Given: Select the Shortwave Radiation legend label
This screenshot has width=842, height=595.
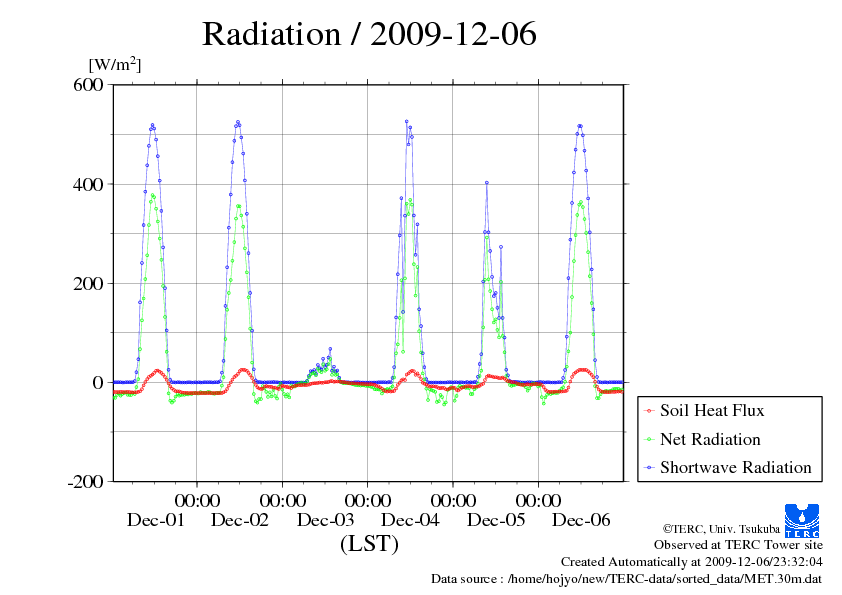Looking at the screenshot, I should click(735, 467).
